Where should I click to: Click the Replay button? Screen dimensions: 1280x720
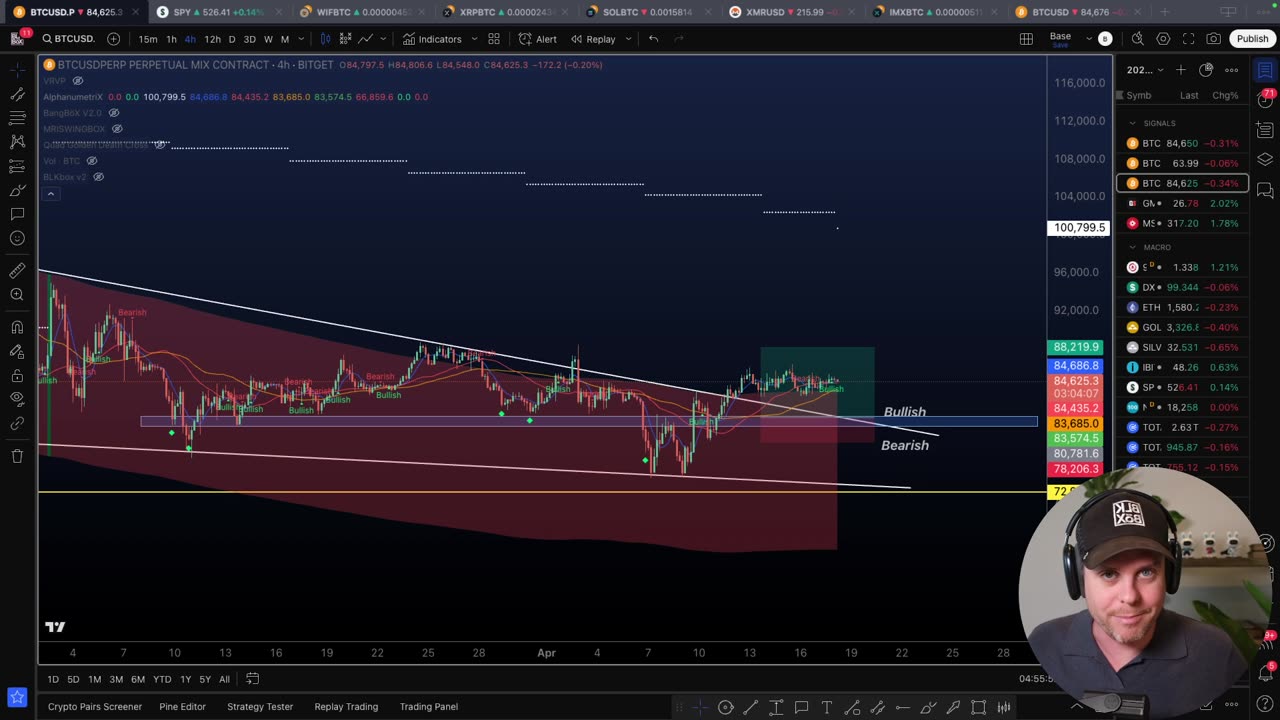[x=593, y=39]
